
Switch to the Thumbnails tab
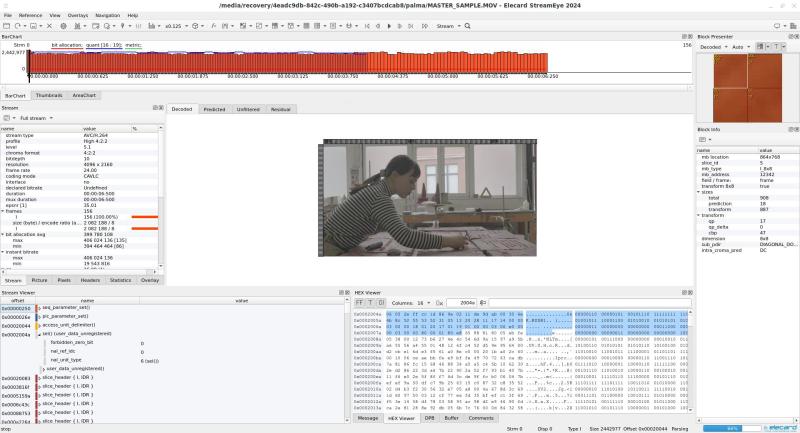49,95
